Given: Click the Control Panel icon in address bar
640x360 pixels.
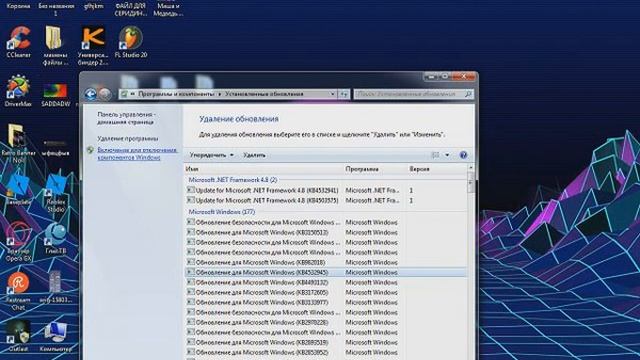Looking at the screenshot, I should pyautogui.click(x=124, y=94).
